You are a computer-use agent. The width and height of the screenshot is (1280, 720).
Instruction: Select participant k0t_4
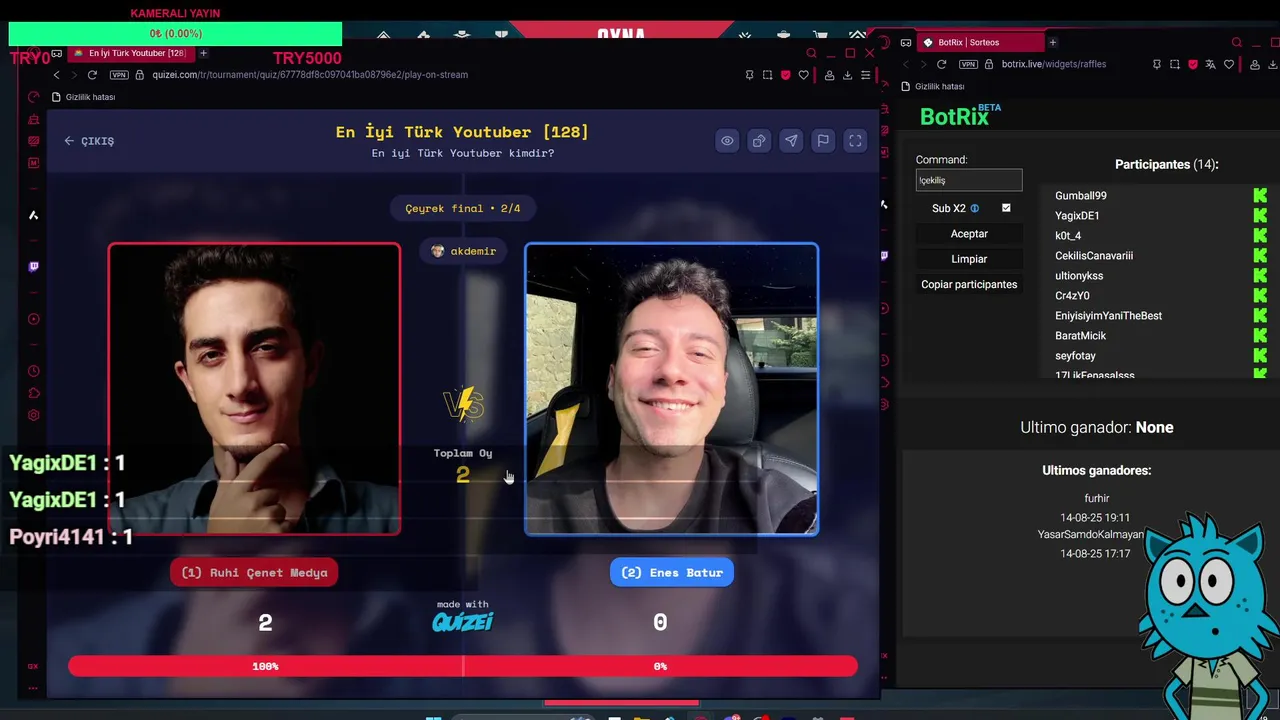coord(1068,236)
